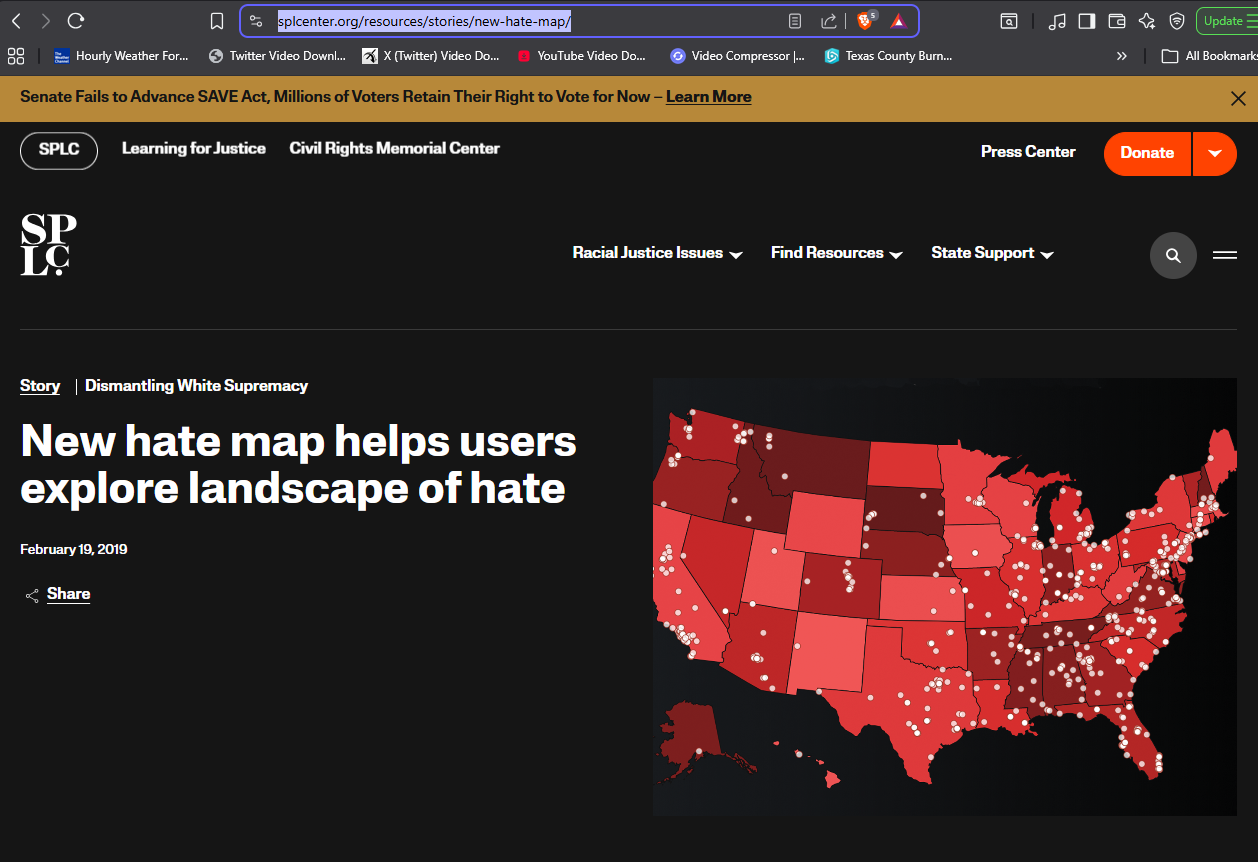Viewport: 1258px width, 862px height.
Task: Expand the Find Resources menu
Action: click(x=836, y=253)
